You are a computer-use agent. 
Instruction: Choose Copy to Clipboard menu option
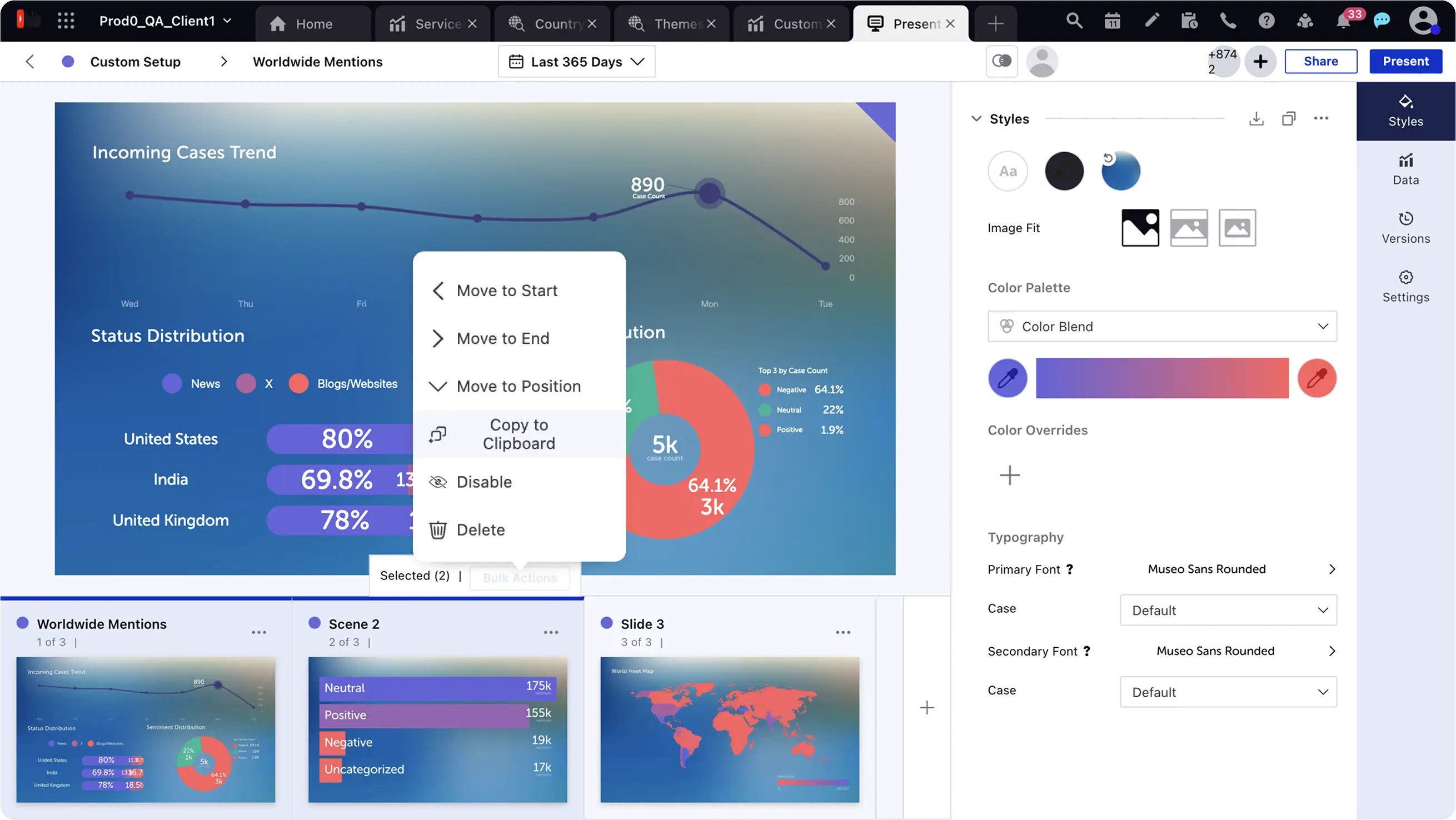(518, 434)
